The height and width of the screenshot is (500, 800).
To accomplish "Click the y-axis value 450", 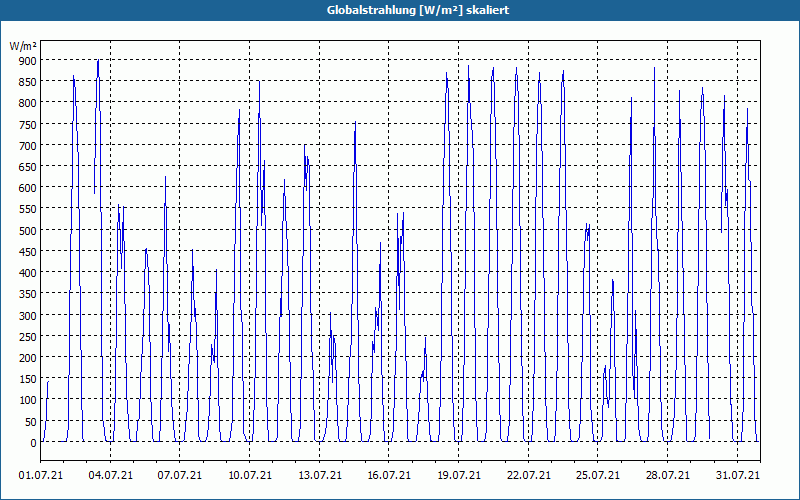I will pos(28,252).
